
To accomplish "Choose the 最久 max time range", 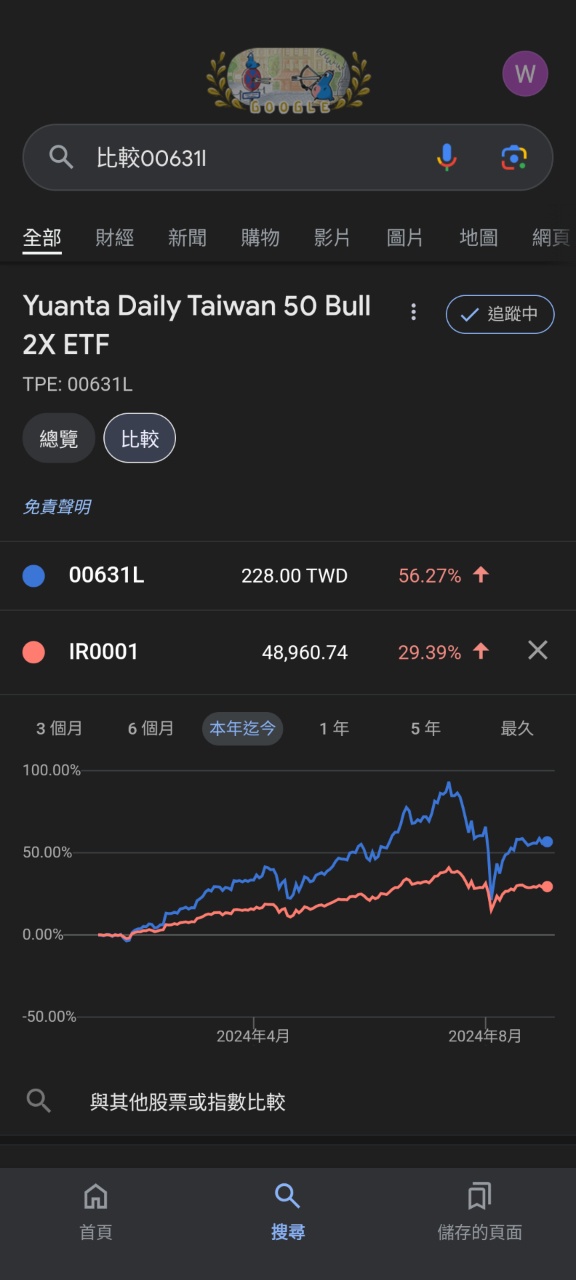I will [x=517, y=728].
